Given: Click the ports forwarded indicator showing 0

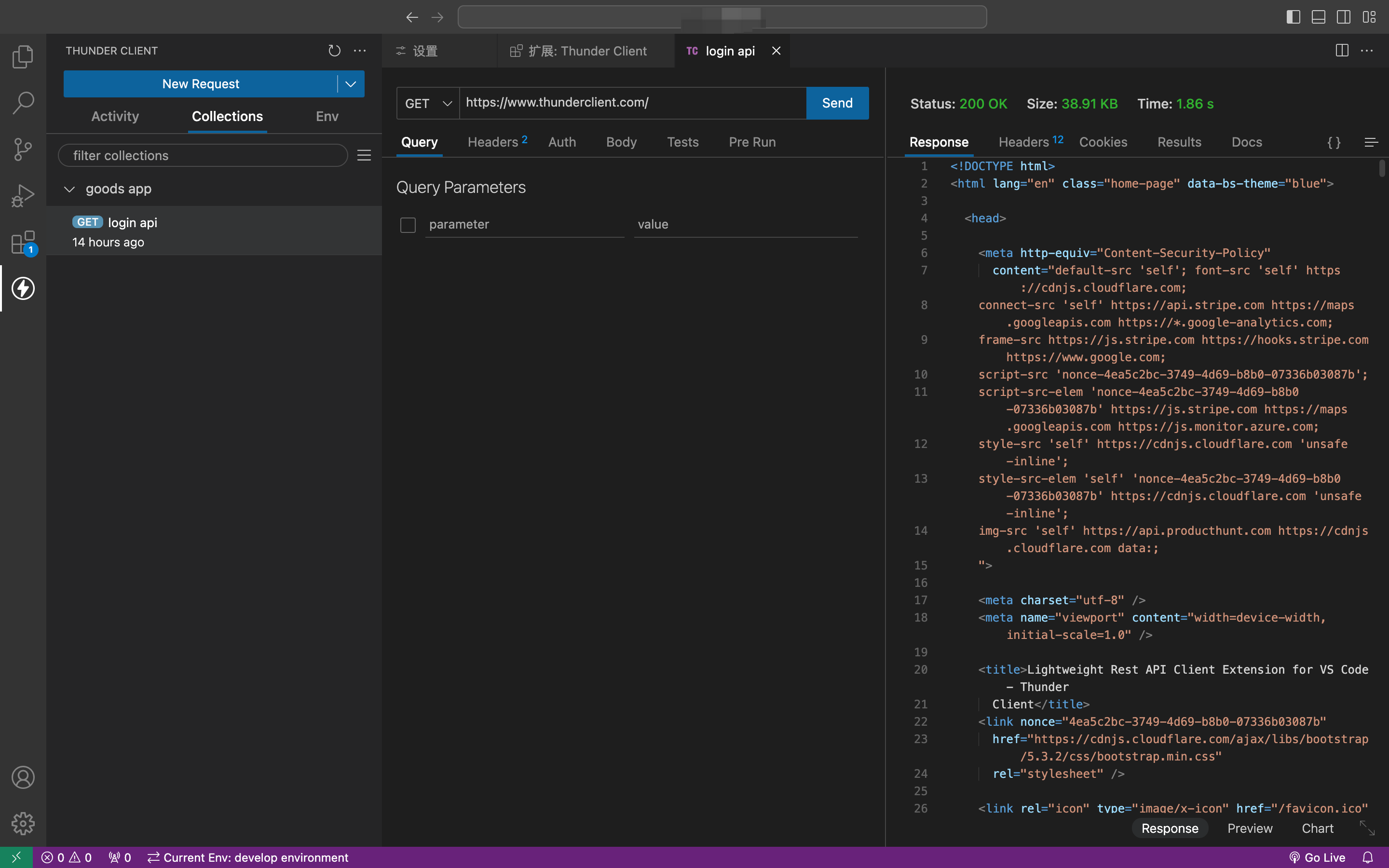Looking at the screenshot, I should [x=120, y=857].
